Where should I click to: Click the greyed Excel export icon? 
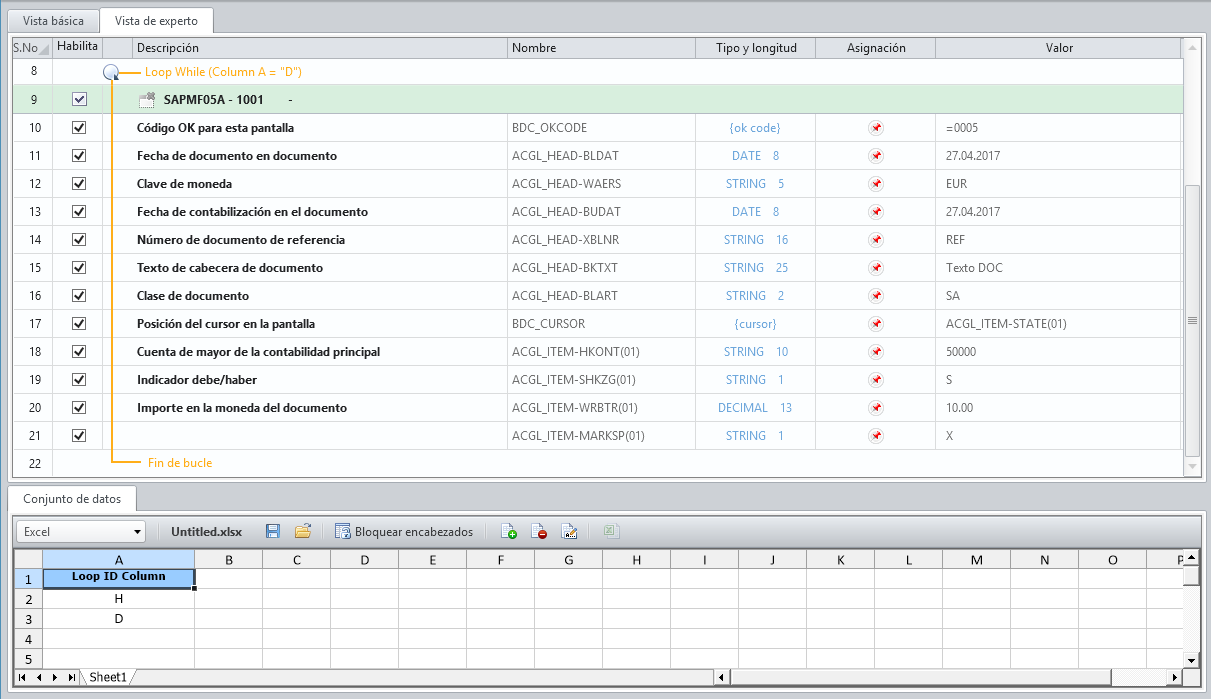(611, 532)
